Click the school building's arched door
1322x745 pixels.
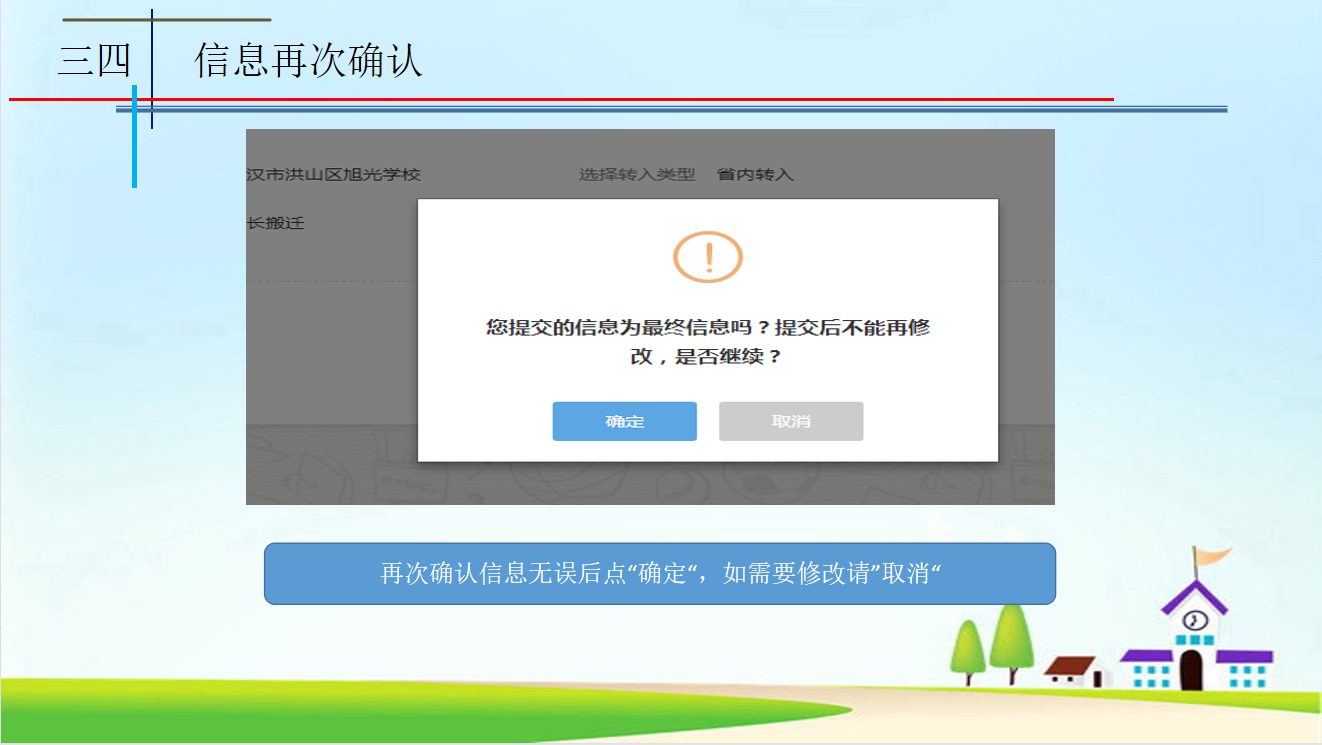(x=1190, y=669)
